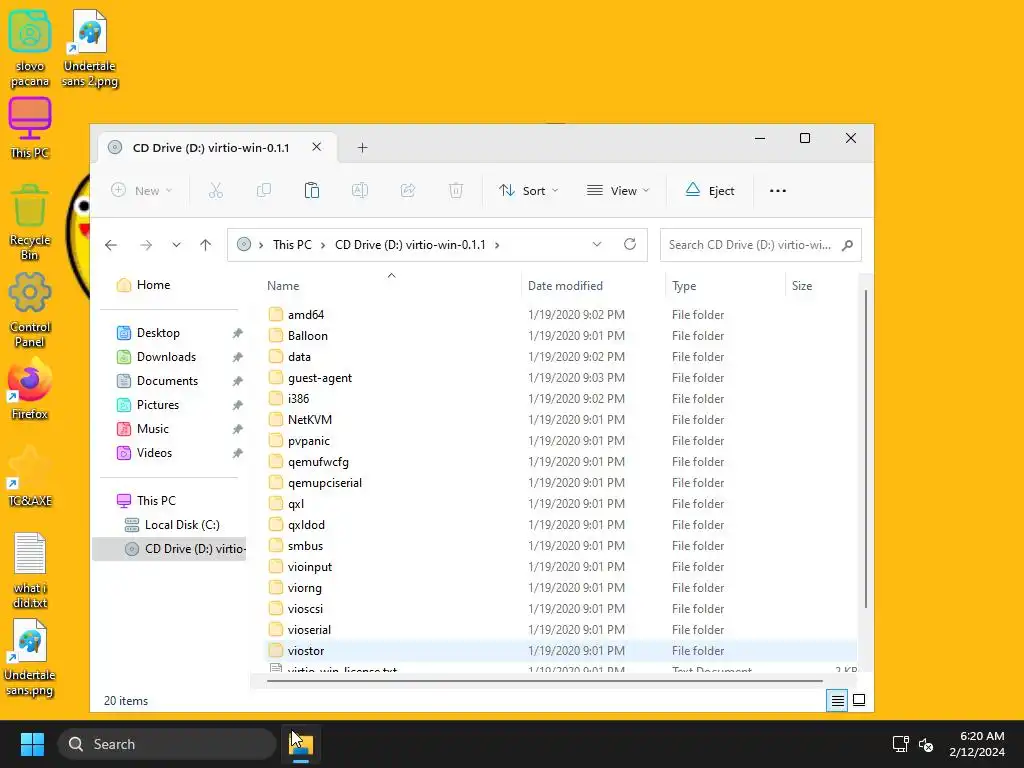Go forward with the right arrow
Screen dimensions: 1024x768
(146, 245)
